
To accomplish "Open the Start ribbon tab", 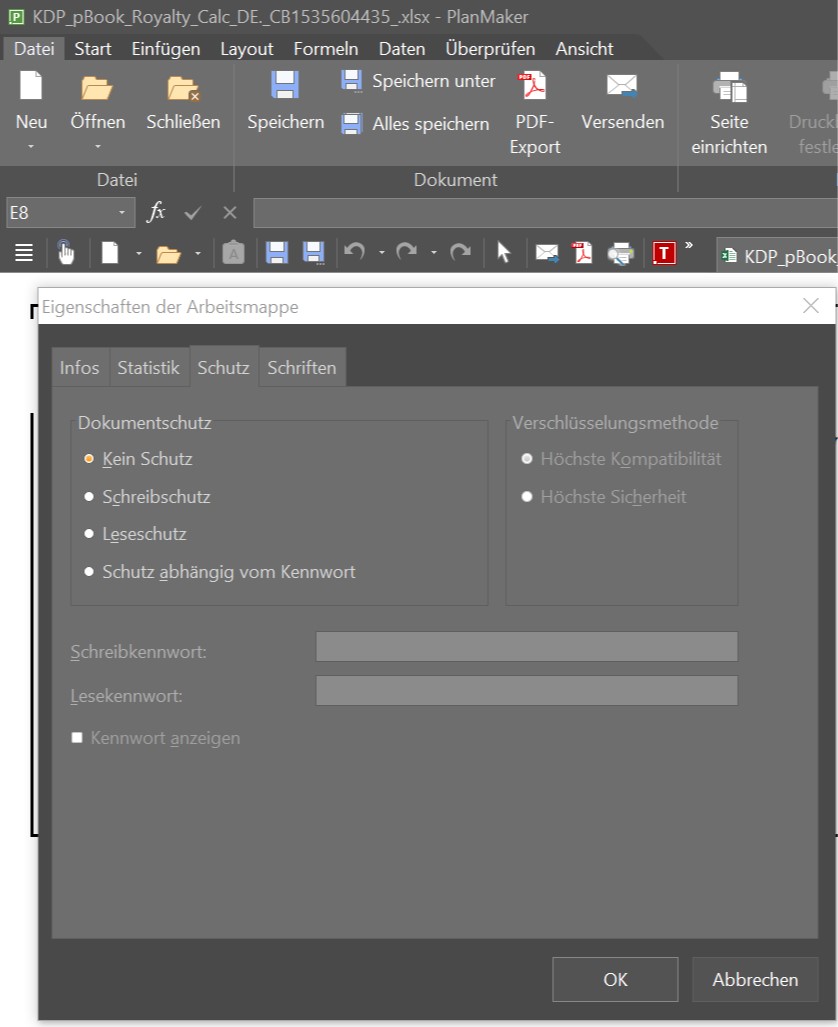I will pyautogui.click(x=92, y=48).
